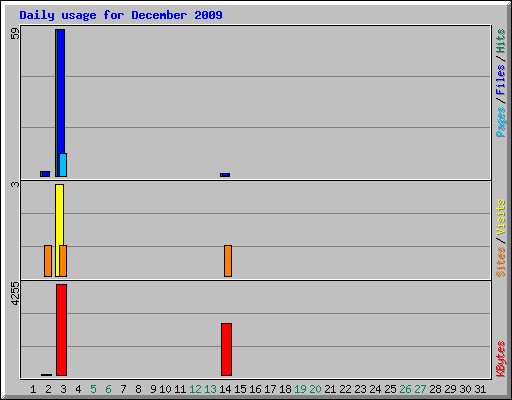The height and width of the screenshot is (400, 512).
Task: Click the '4255' KBytes scale label
Action: click(15, 294)
